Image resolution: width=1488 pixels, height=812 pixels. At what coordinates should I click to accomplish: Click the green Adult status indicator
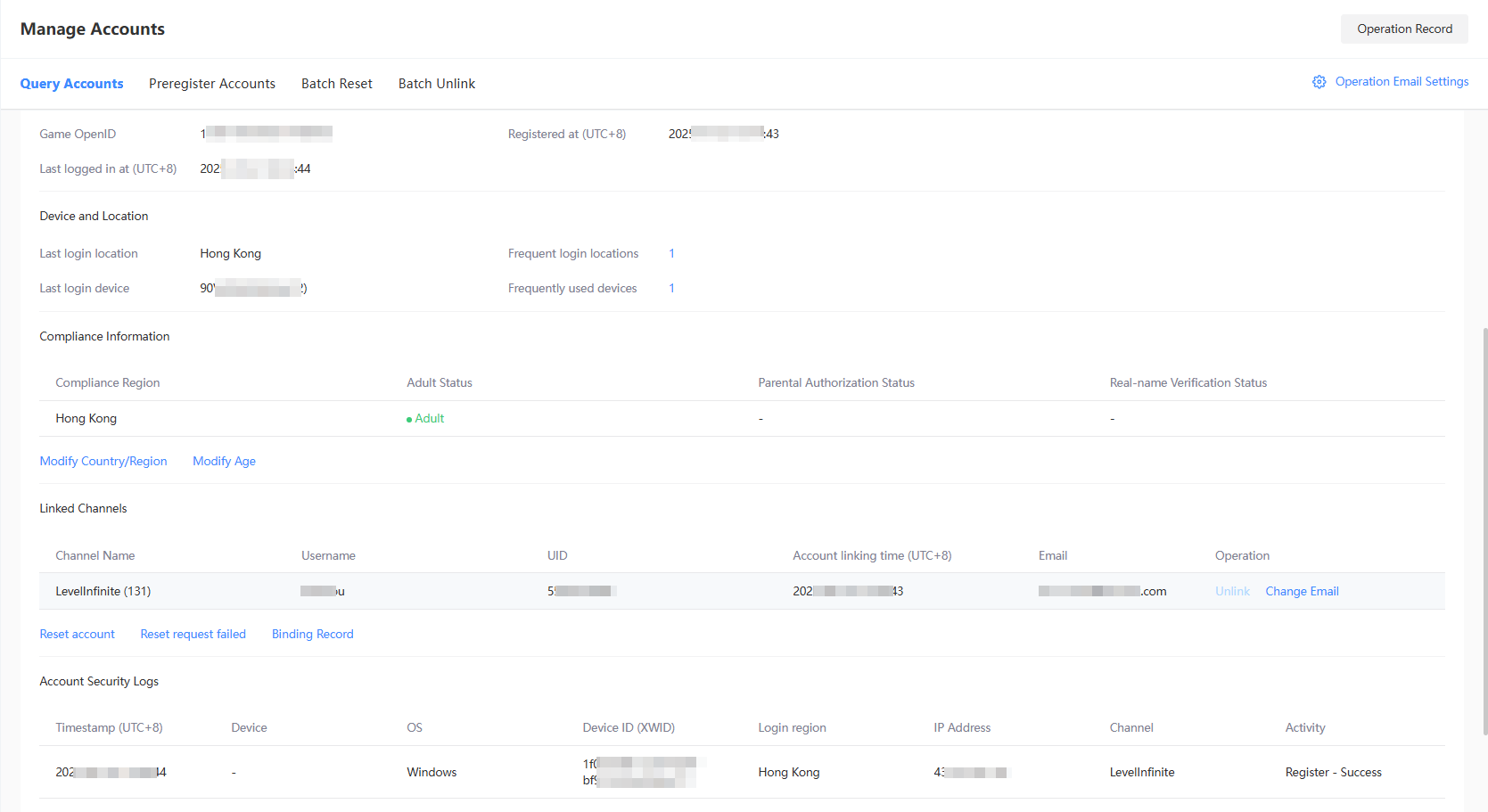(x=425, y=419)
